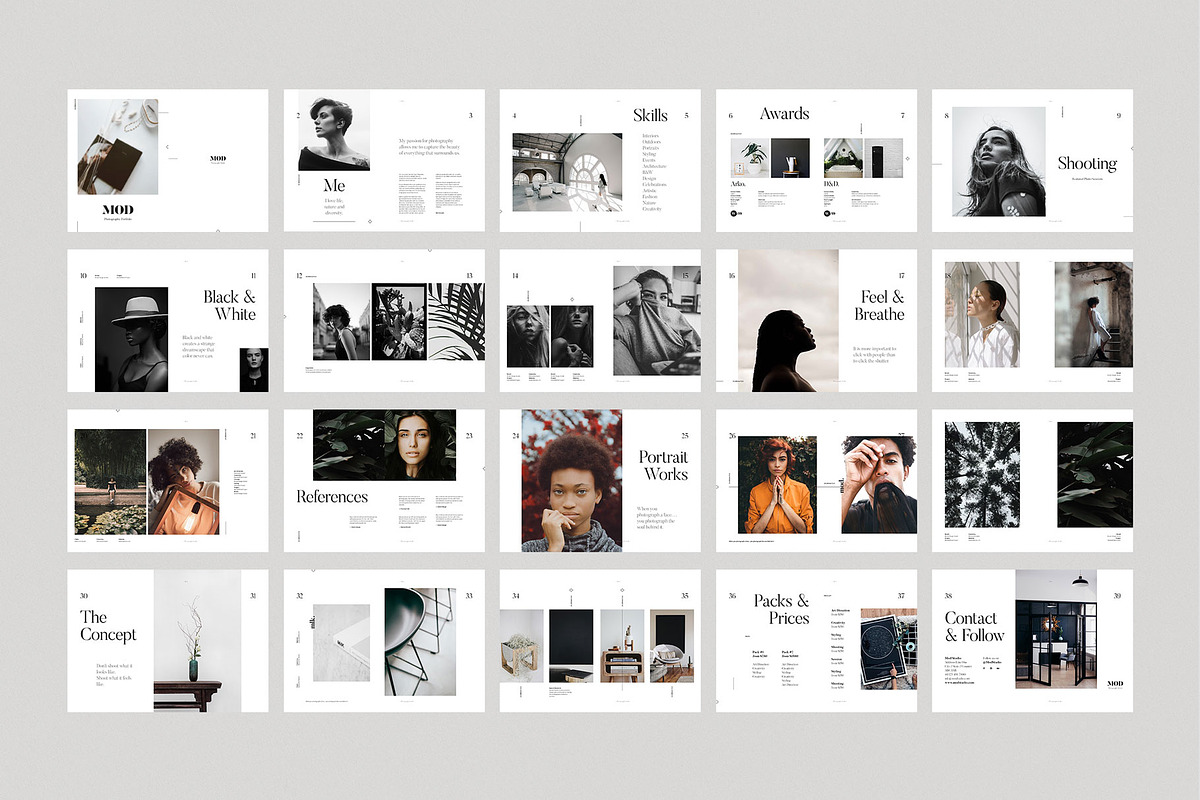1200x800 pixels.
Task: Open the slide with four interior photos
Action: click(x=600, y=641)
